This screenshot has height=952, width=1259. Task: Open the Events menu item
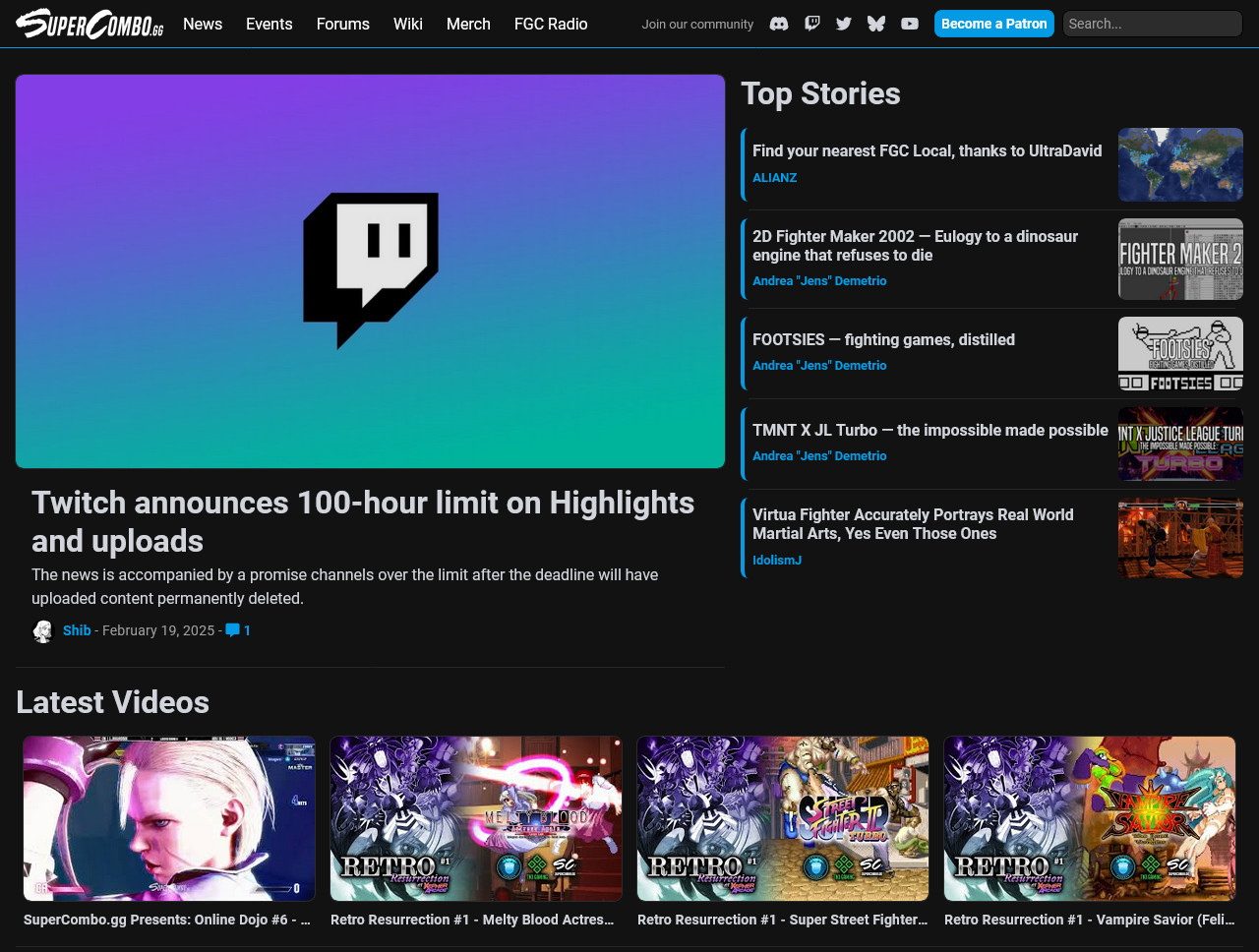coord(270,24)
